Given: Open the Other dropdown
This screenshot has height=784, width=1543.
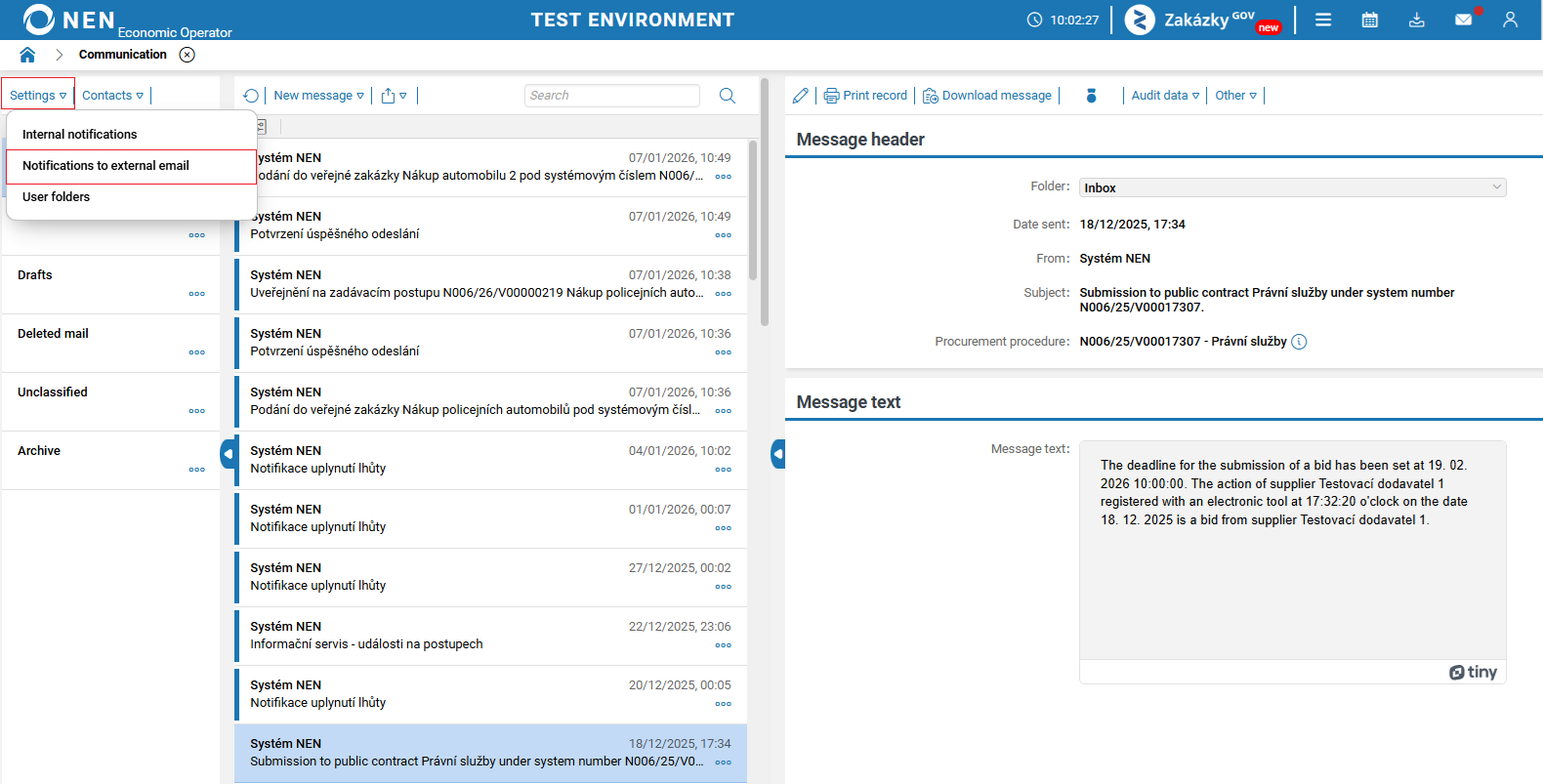Looking at the screenshot, I should tap(1235, 95).
